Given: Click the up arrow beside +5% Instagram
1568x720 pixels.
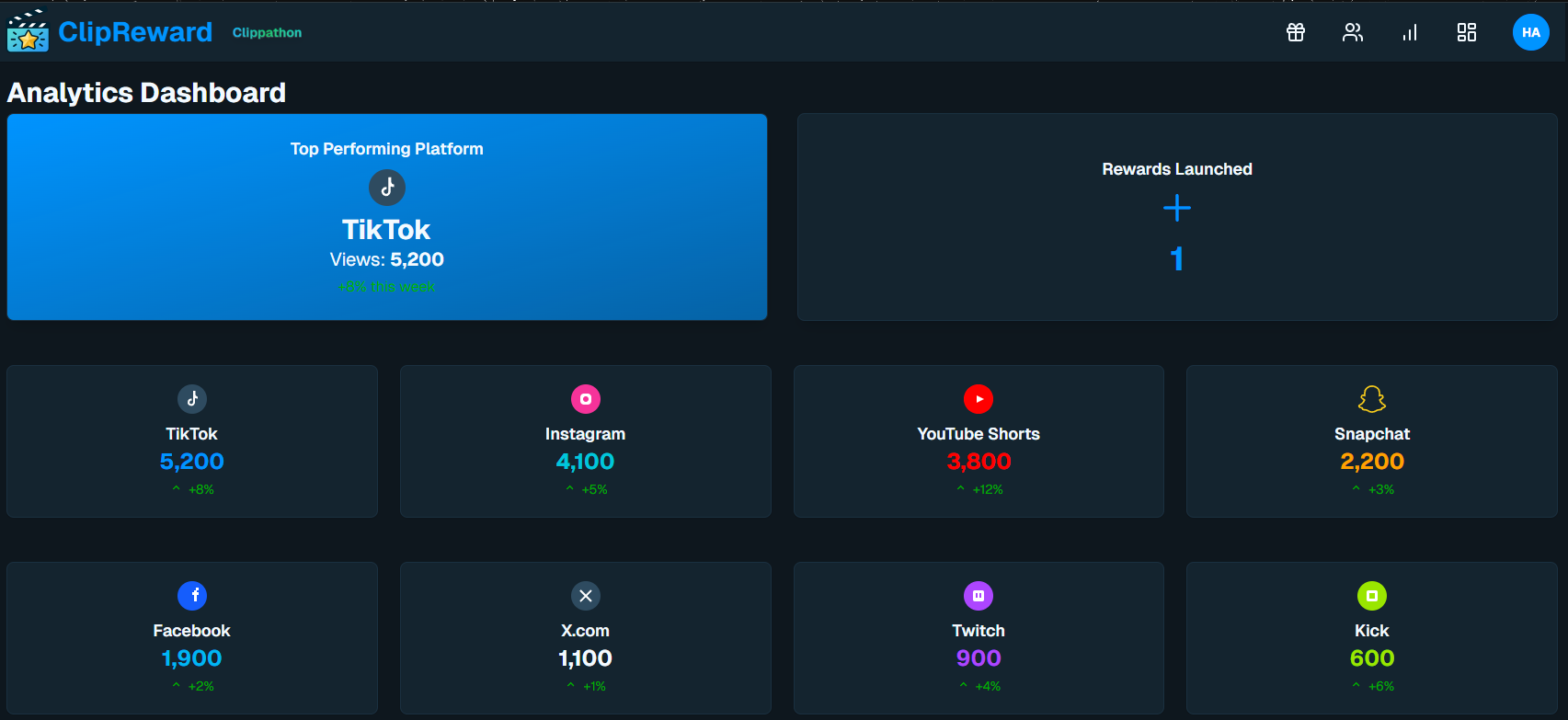Looking at the screenshot, I should (x=570, y=489).
